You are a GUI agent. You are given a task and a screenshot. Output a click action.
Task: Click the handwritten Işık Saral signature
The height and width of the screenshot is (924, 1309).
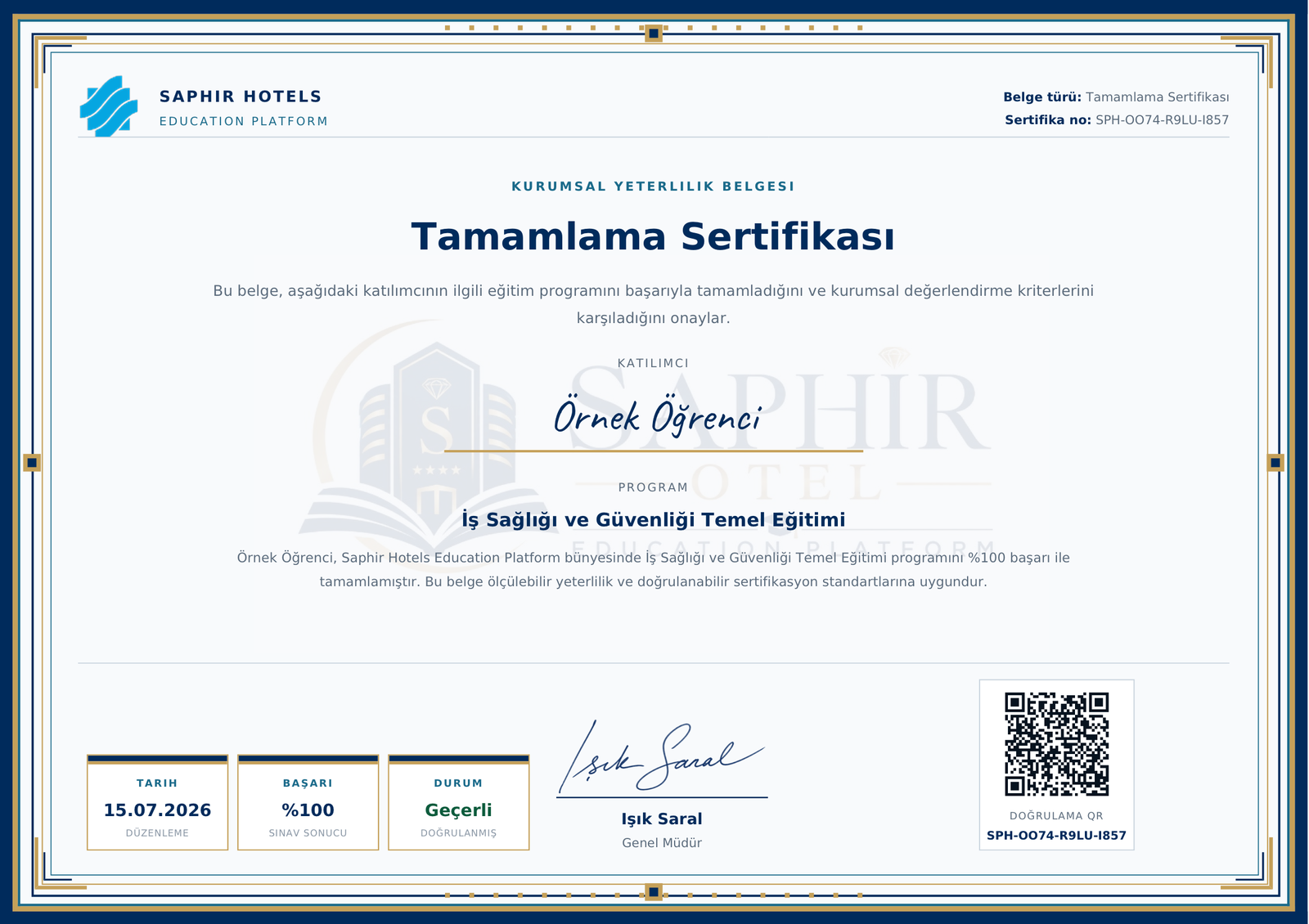coord(661,756)
